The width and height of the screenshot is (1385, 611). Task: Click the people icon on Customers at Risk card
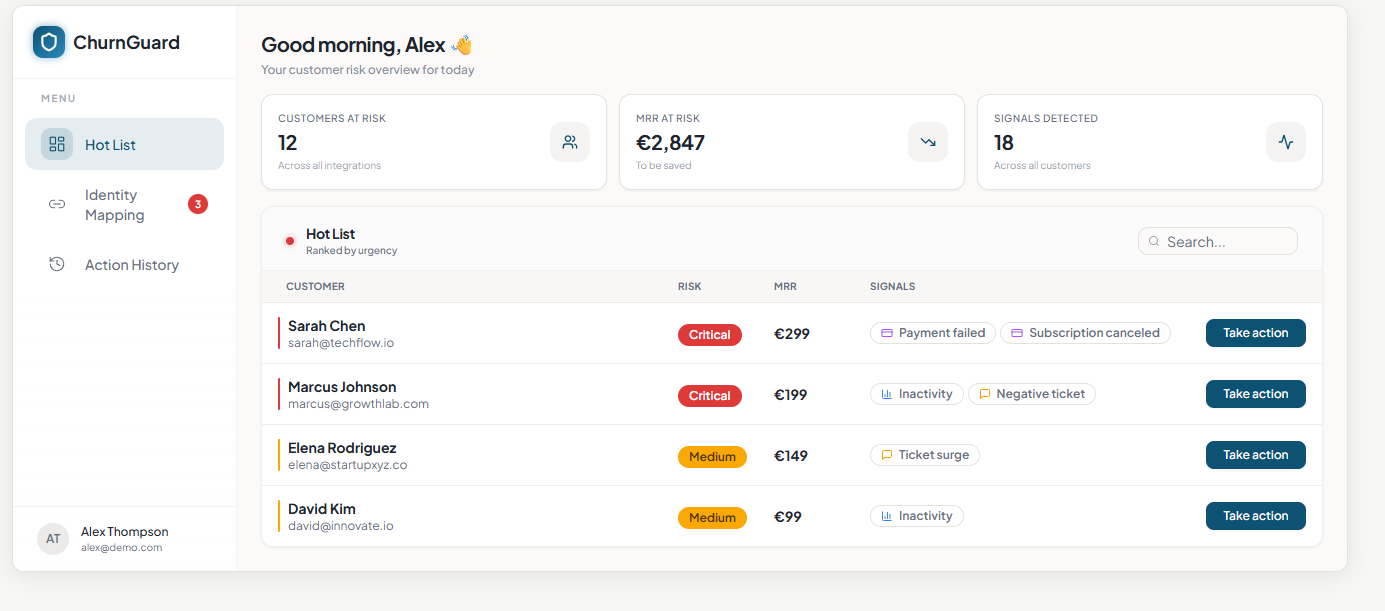pyautogui.click(x=570, y=142)
